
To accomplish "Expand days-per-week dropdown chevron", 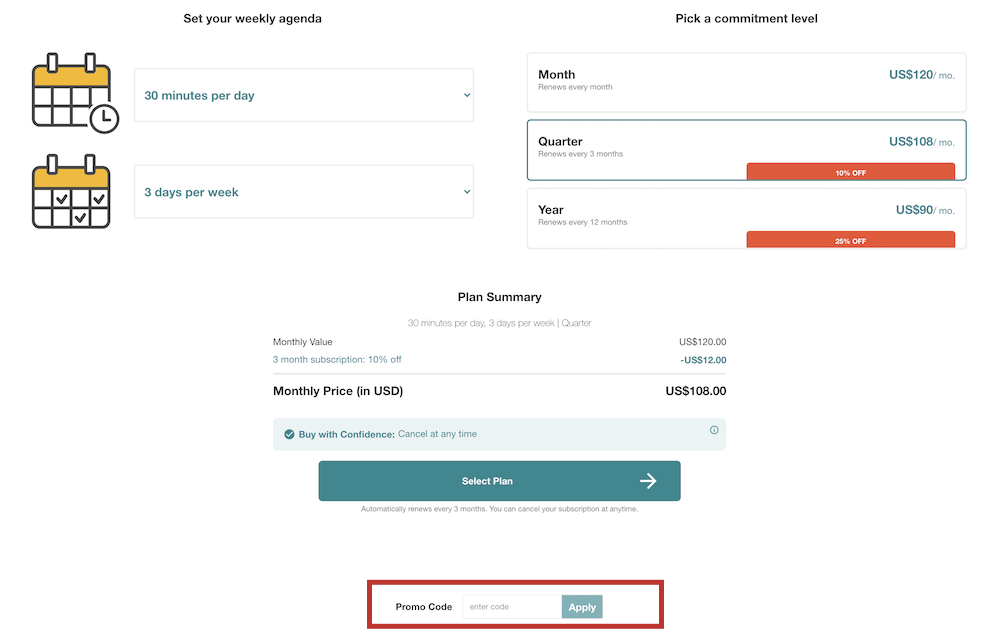I will click(467, 192).
